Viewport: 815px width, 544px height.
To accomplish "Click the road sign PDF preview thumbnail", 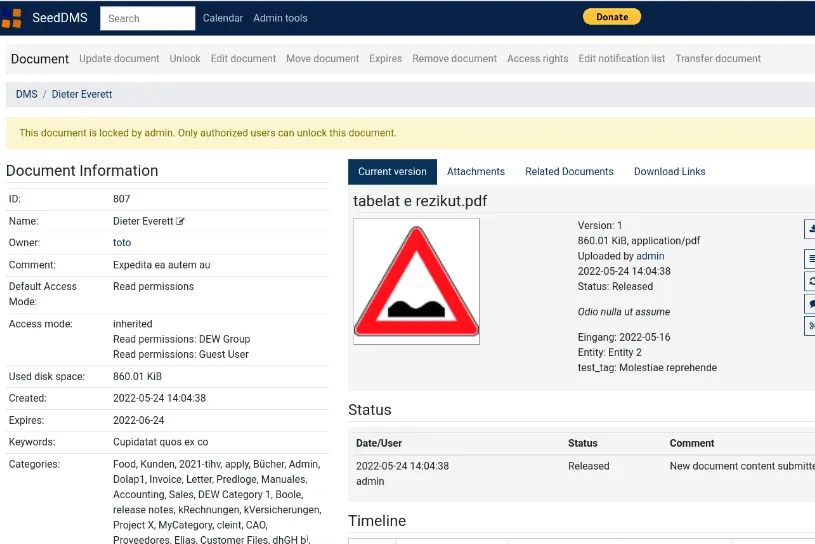I will pos(416,282).
